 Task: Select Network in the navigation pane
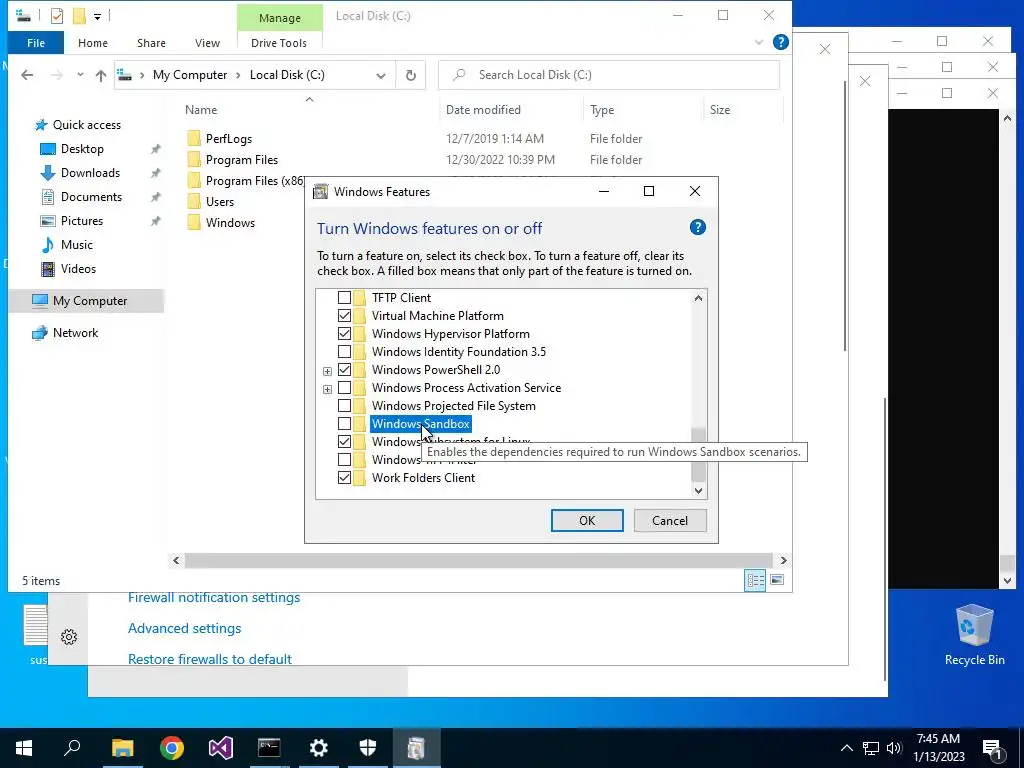[x=75, y=333]
